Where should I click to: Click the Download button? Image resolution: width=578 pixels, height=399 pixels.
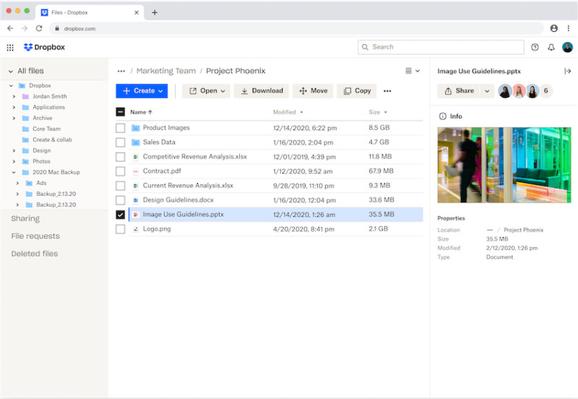click(262, 91)
